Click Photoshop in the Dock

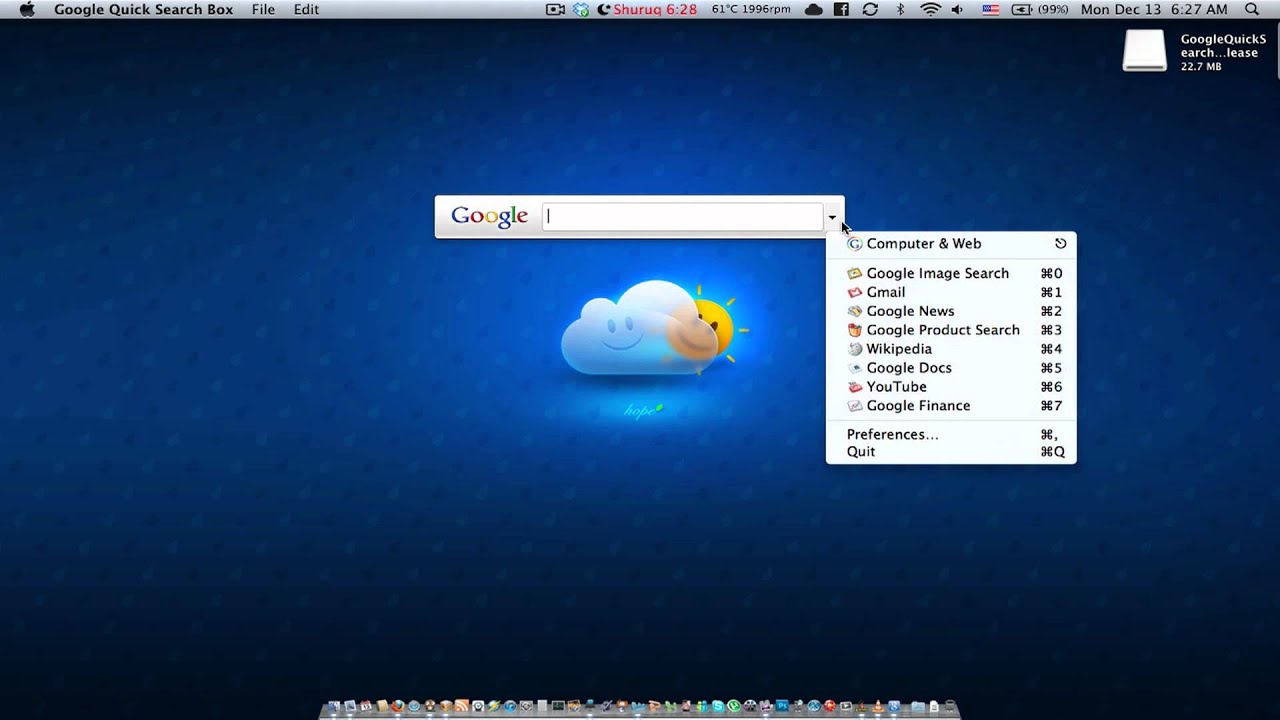tap(782, 707)
